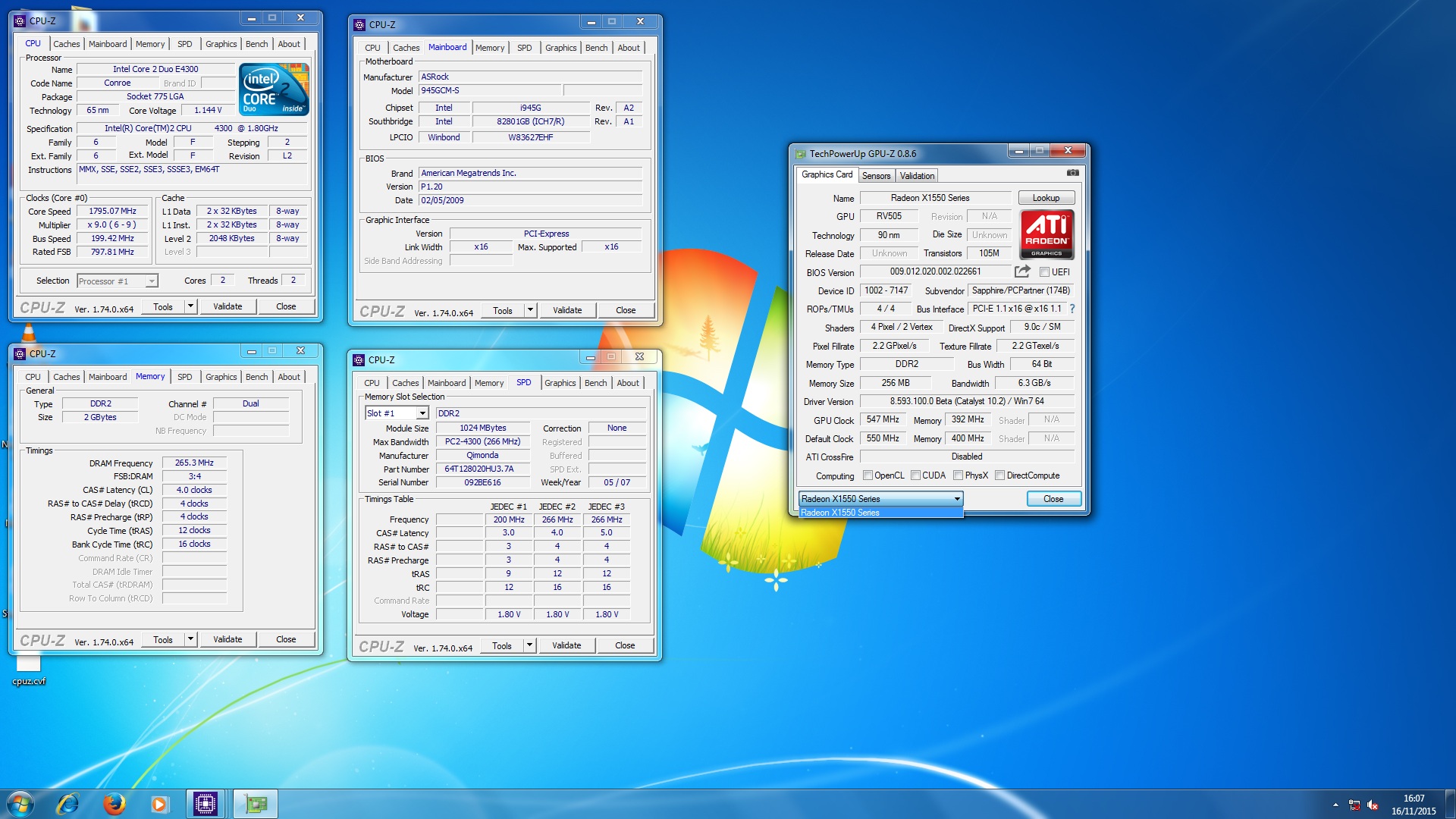Click Core Speed value 1795.07 MHz

[x=112, y=212]
